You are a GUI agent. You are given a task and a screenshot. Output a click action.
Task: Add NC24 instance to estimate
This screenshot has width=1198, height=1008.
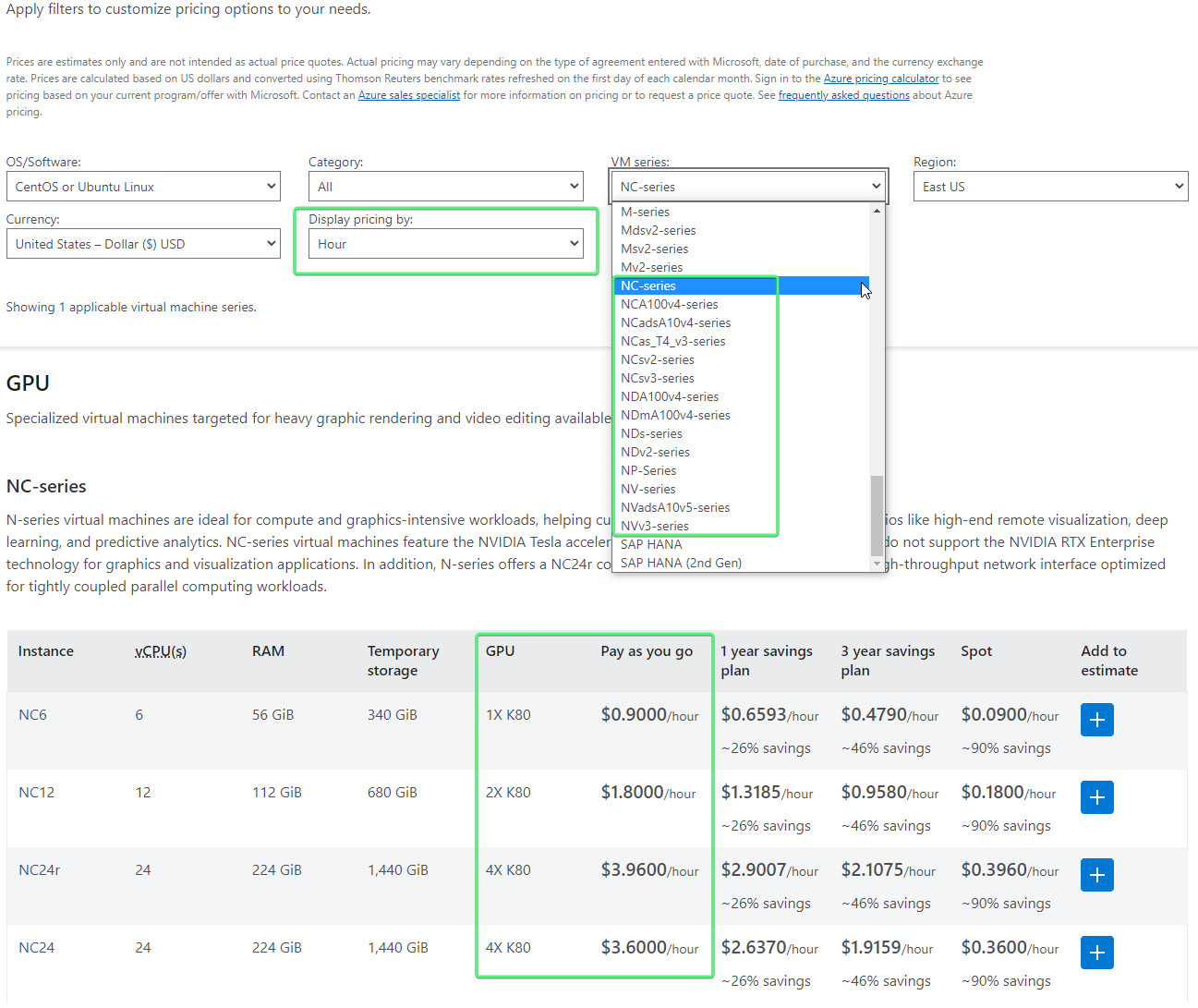tap(1096, 953)
